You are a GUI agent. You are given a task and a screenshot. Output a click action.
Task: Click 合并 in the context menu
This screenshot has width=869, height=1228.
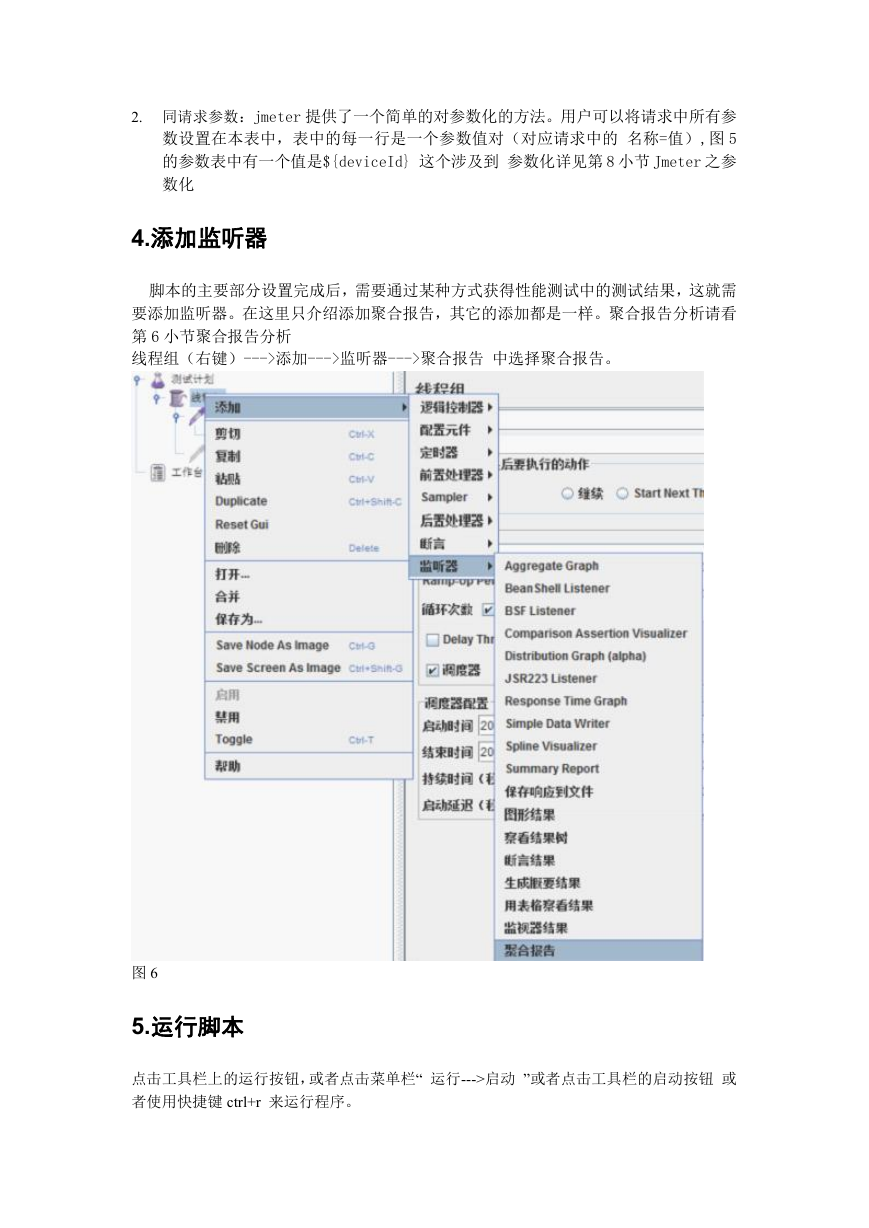click(308, 597)
